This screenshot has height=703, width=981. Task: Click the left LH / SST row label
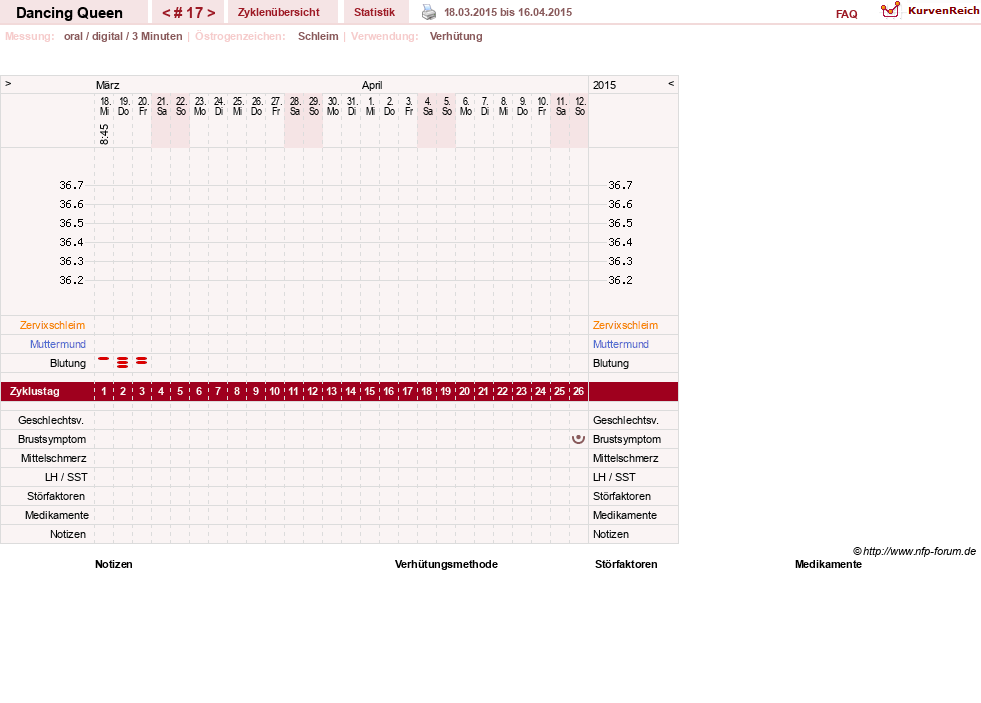66,477
